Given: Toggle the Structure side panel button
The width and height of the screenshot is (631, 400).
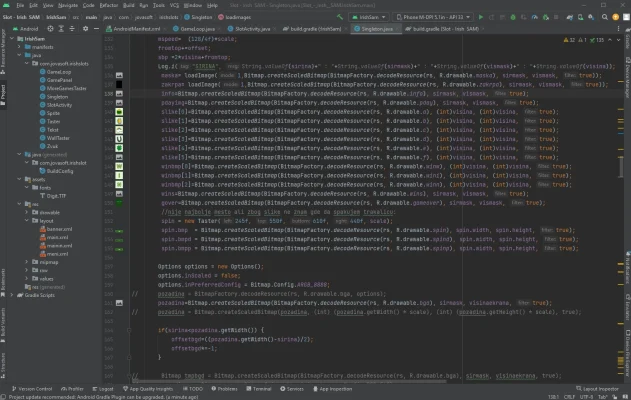Looking at the screenshot, I should coord(3,365).
